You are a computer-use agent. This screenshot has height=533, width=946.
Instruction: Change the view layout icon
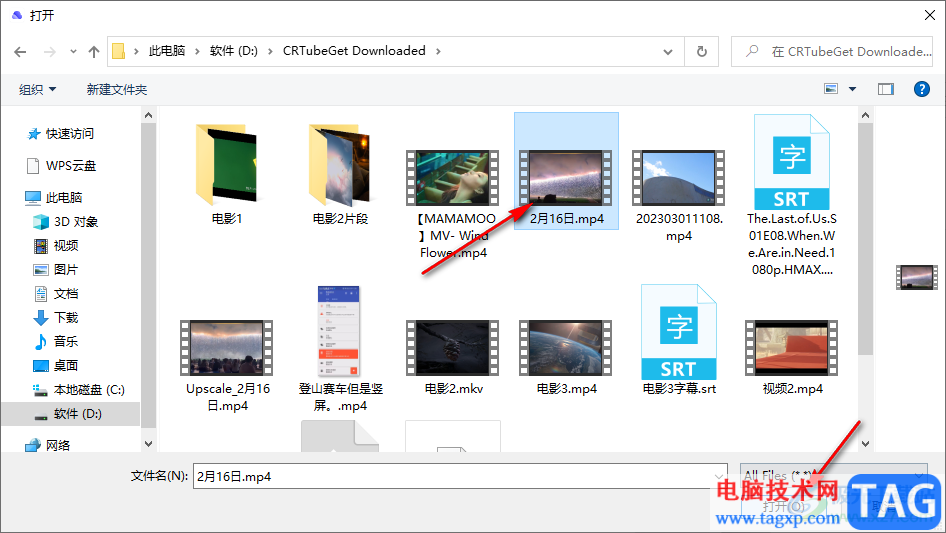831,89
